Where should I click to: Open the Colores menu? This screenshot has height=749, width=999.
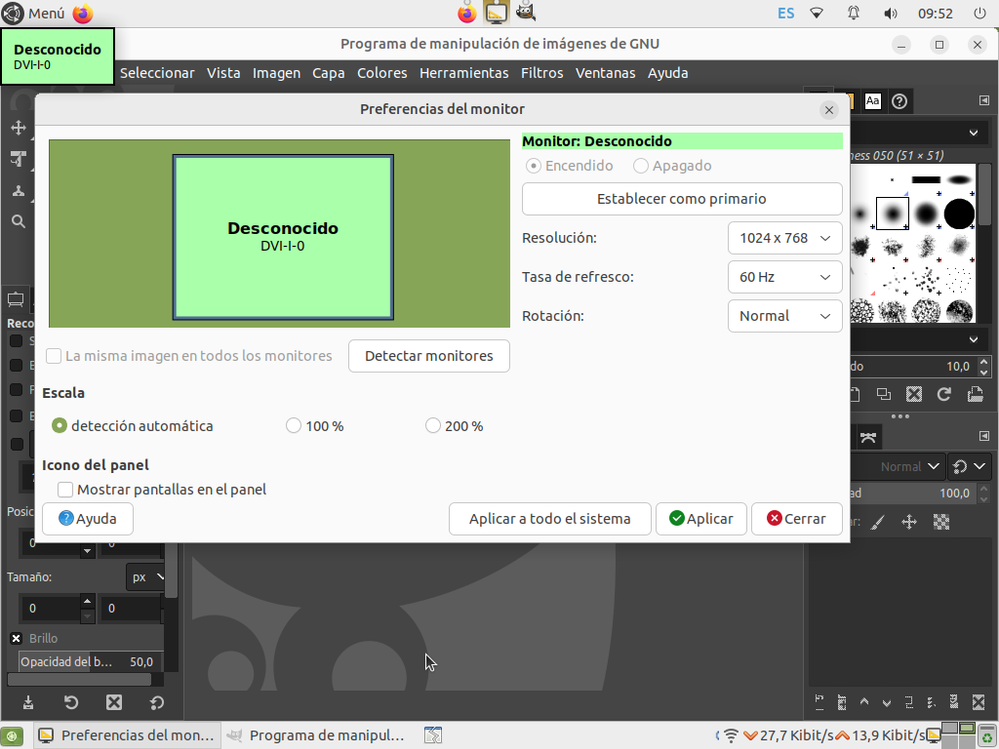click(382, 73)
